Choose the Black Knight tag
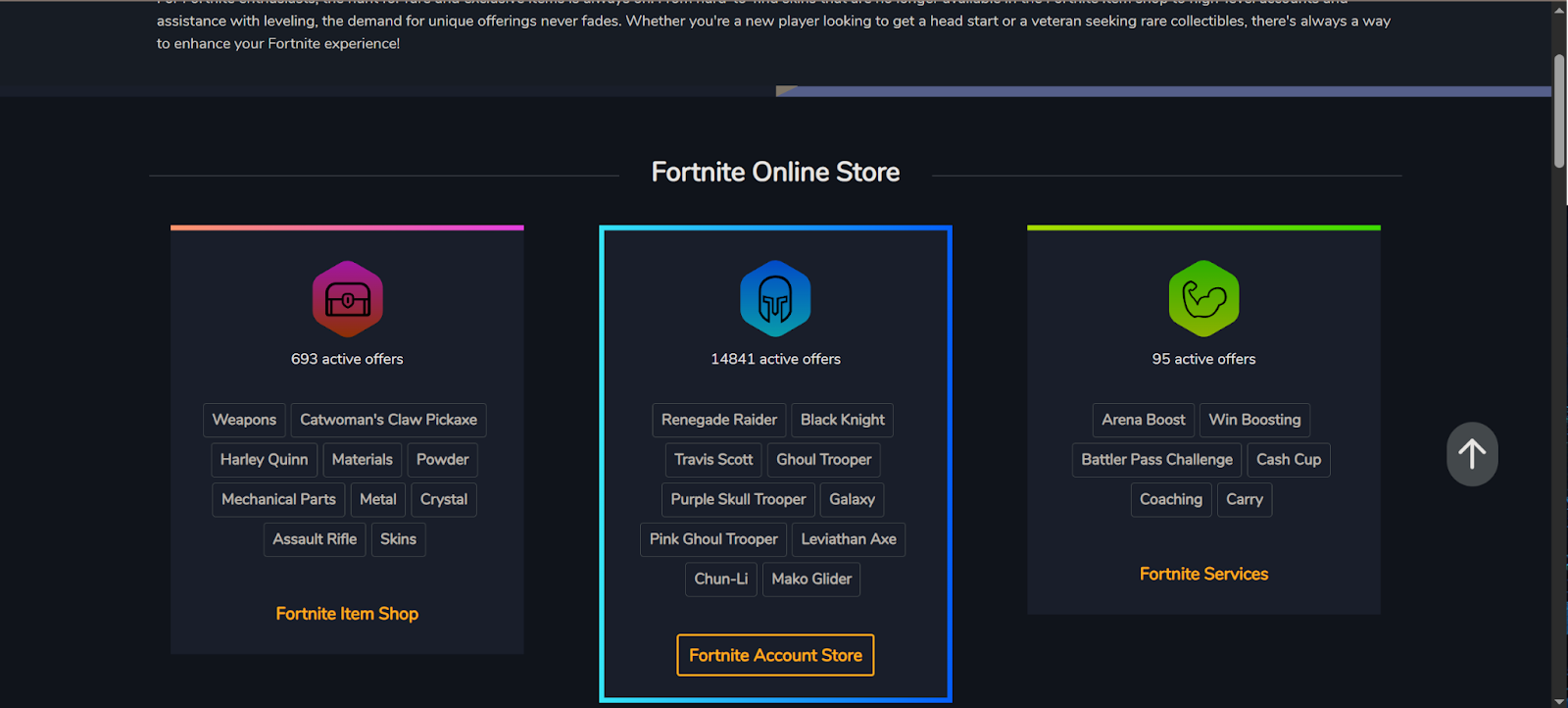 pyautogui.click(x=842, y=420)
